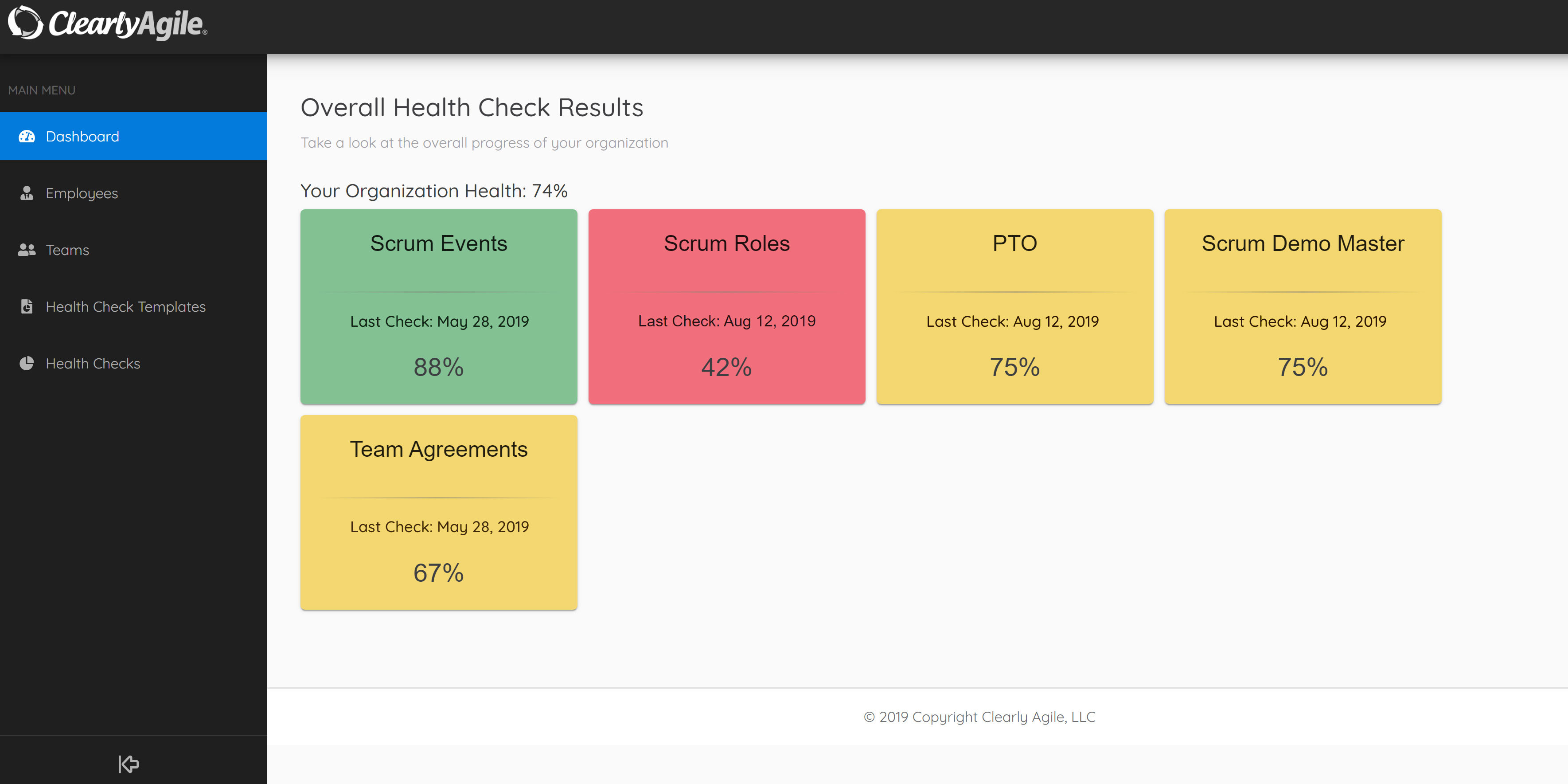The height and width of the screenshot is (784, 1568).
Task: Click the Teams group icon
Action: pyautogui.click(x=27, y=250)
